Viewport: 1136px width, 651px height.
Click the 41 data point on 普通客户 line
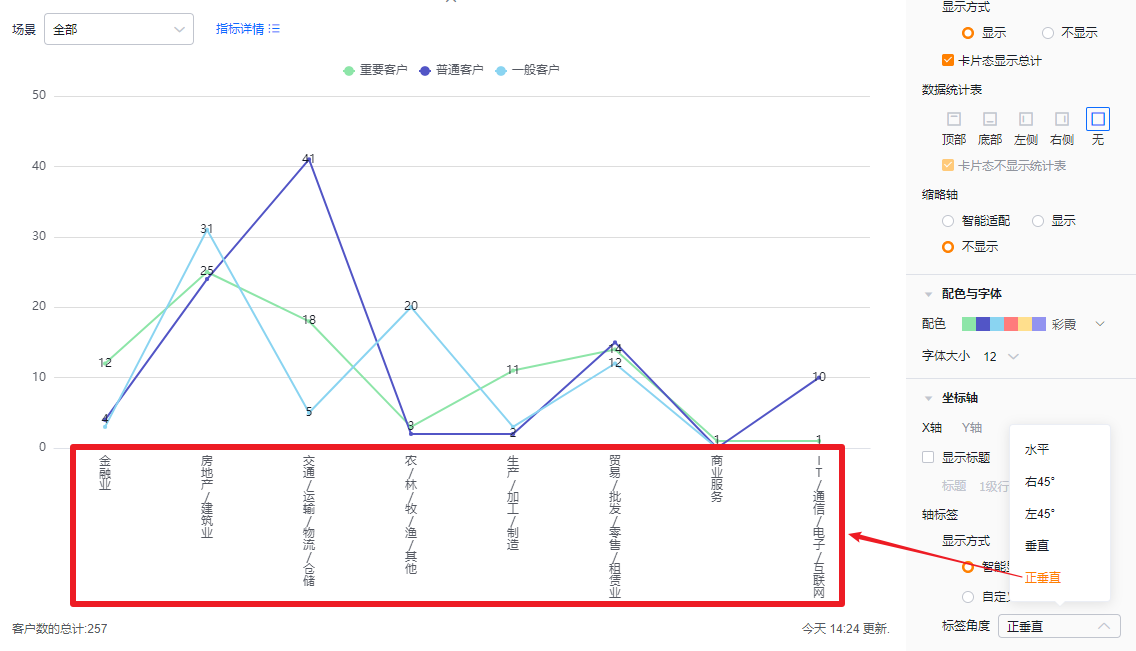click(x=309, y=159)
